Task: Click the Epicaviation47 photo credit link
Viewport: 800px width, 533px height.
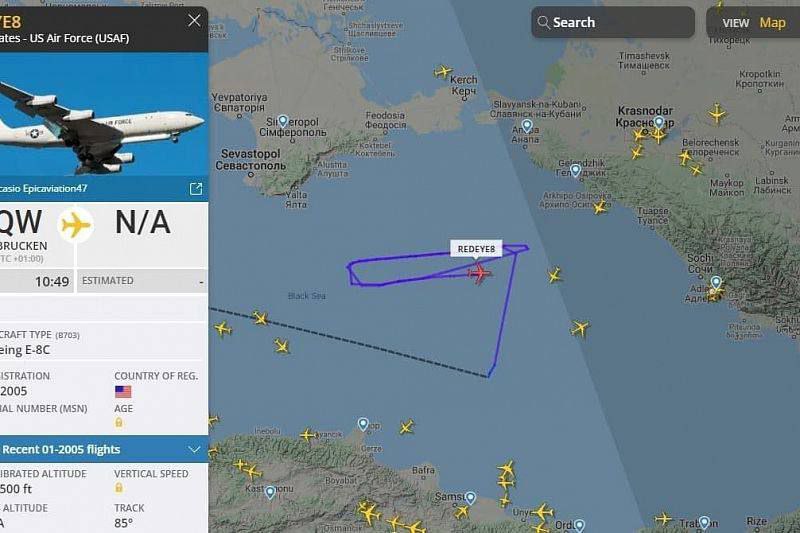Action: click(44, 189)
